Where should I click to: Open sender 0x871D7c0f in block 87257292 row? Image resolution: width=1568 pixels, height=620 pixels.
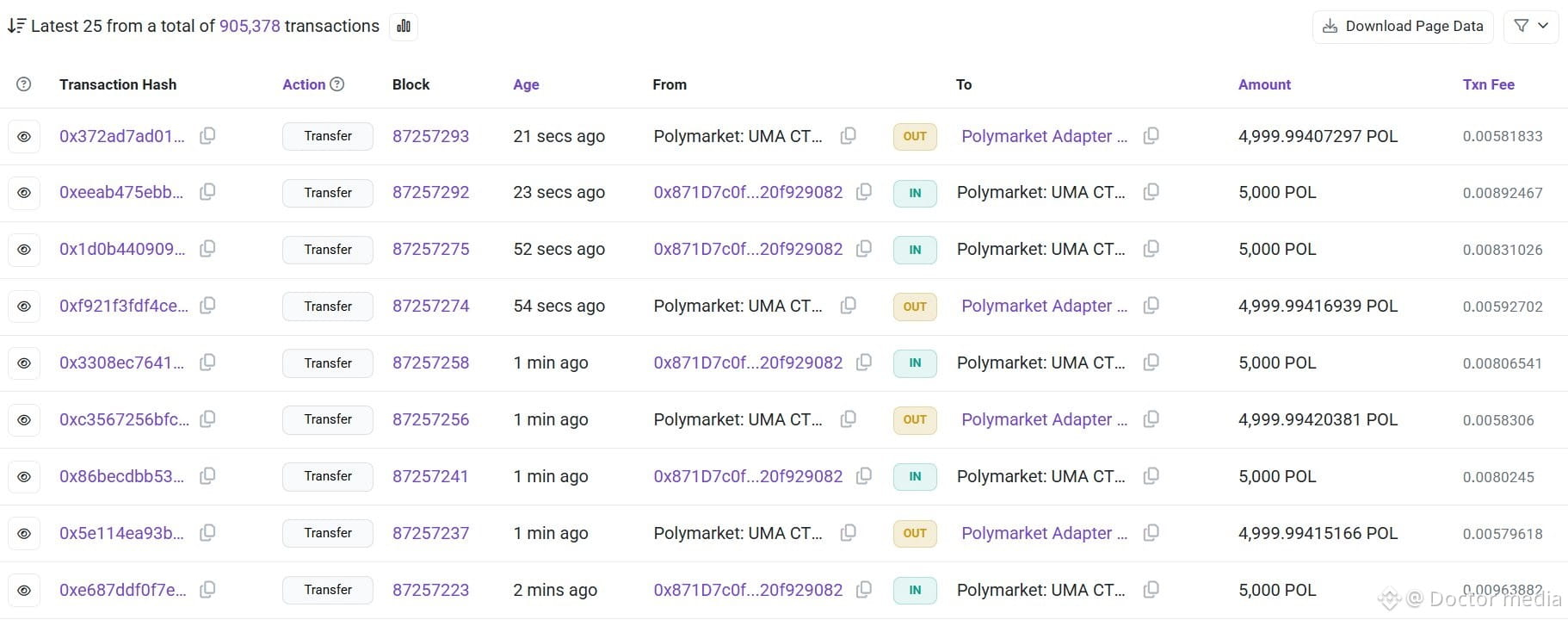pyautogui.click(x=748, y=192)
